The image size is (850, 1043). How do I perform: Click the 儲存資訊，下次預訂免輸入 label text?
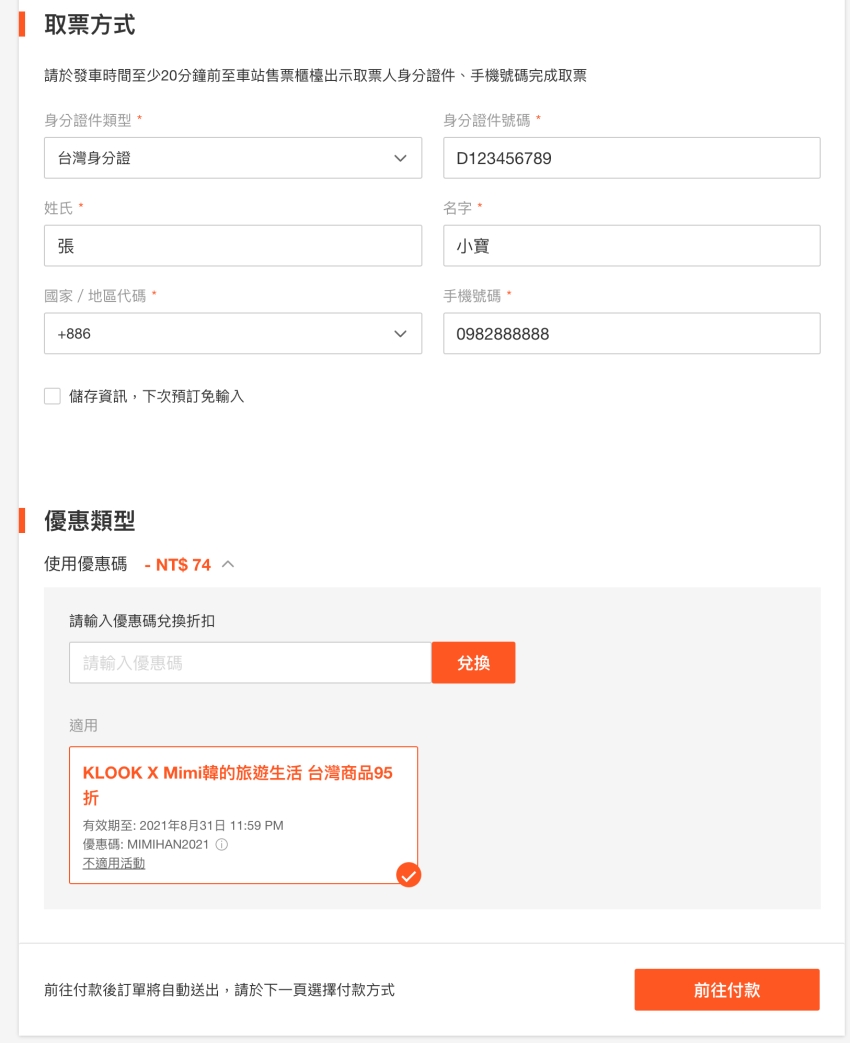[x=157, y=397]
